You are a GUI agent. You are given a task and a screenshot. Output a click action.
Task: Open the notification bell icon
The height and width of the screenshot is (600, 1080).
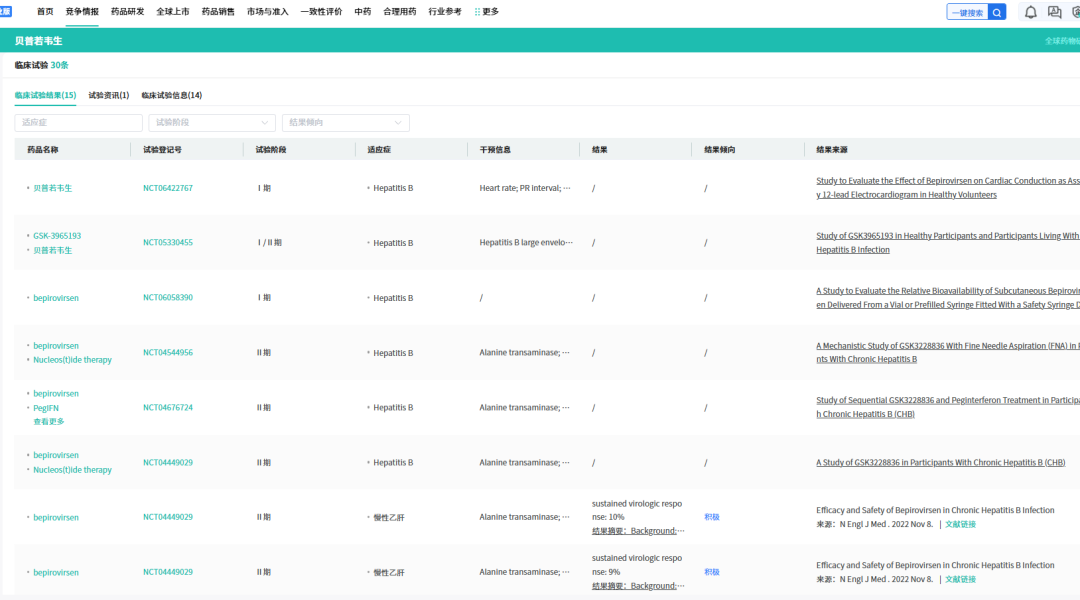(x=1030, y=12)
